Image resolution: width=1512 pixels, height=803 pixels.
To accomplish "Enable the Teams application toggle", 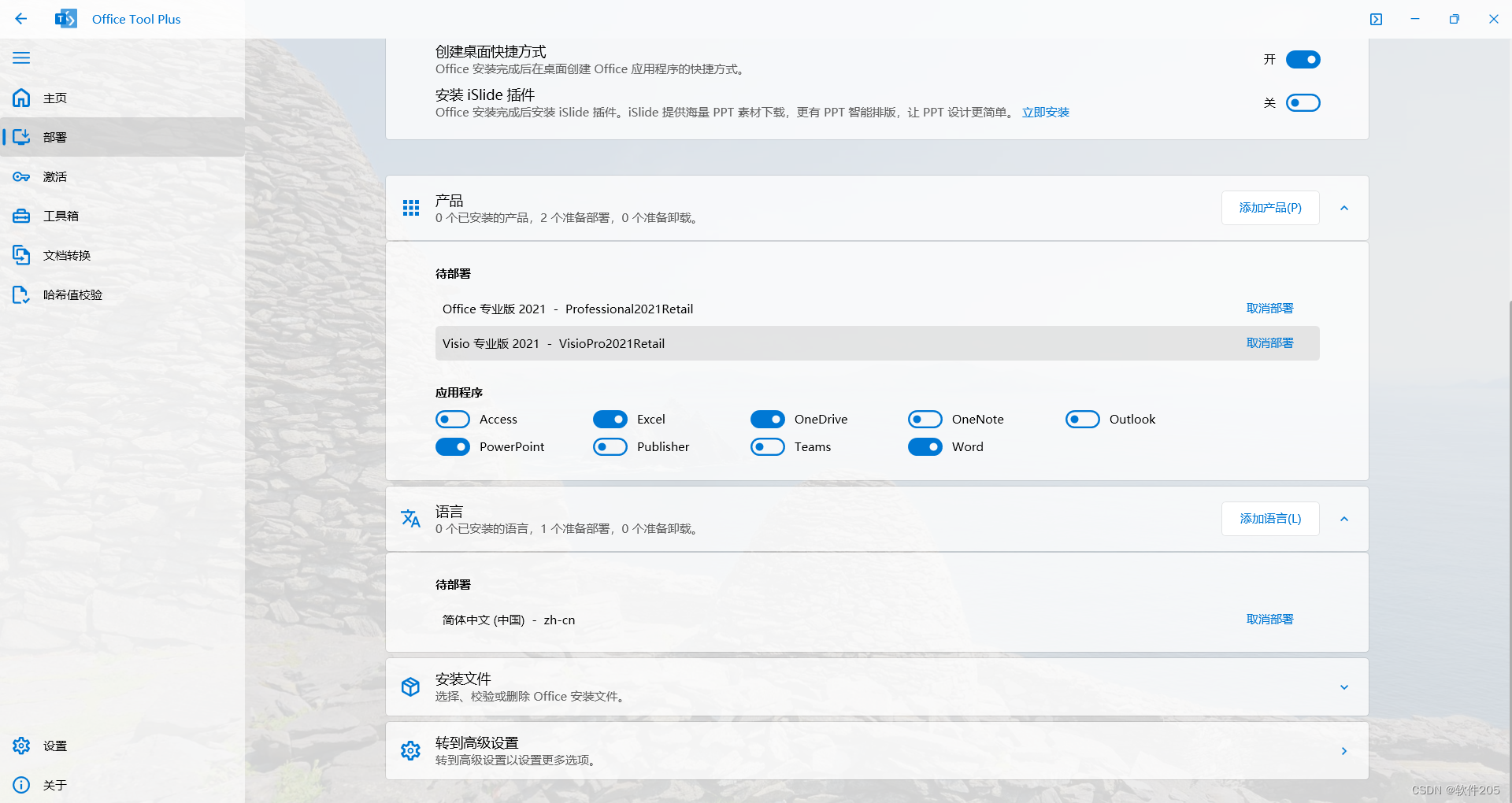I will [768, 447].
